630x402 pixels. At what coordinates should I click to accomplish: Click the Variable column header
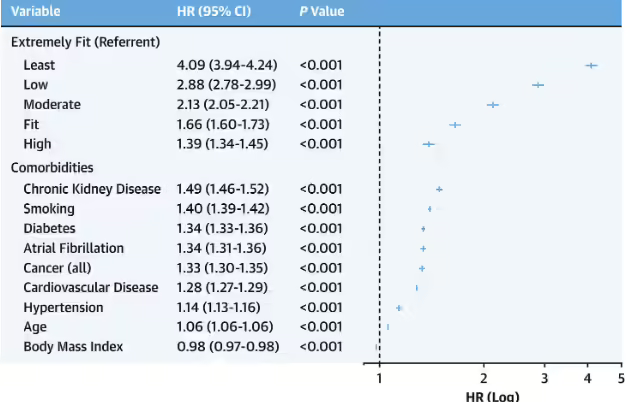click(35, 12)
